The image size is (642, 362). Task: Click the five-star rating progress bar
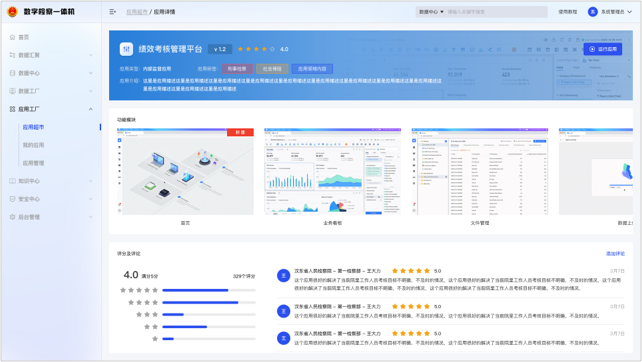(209, 290)
